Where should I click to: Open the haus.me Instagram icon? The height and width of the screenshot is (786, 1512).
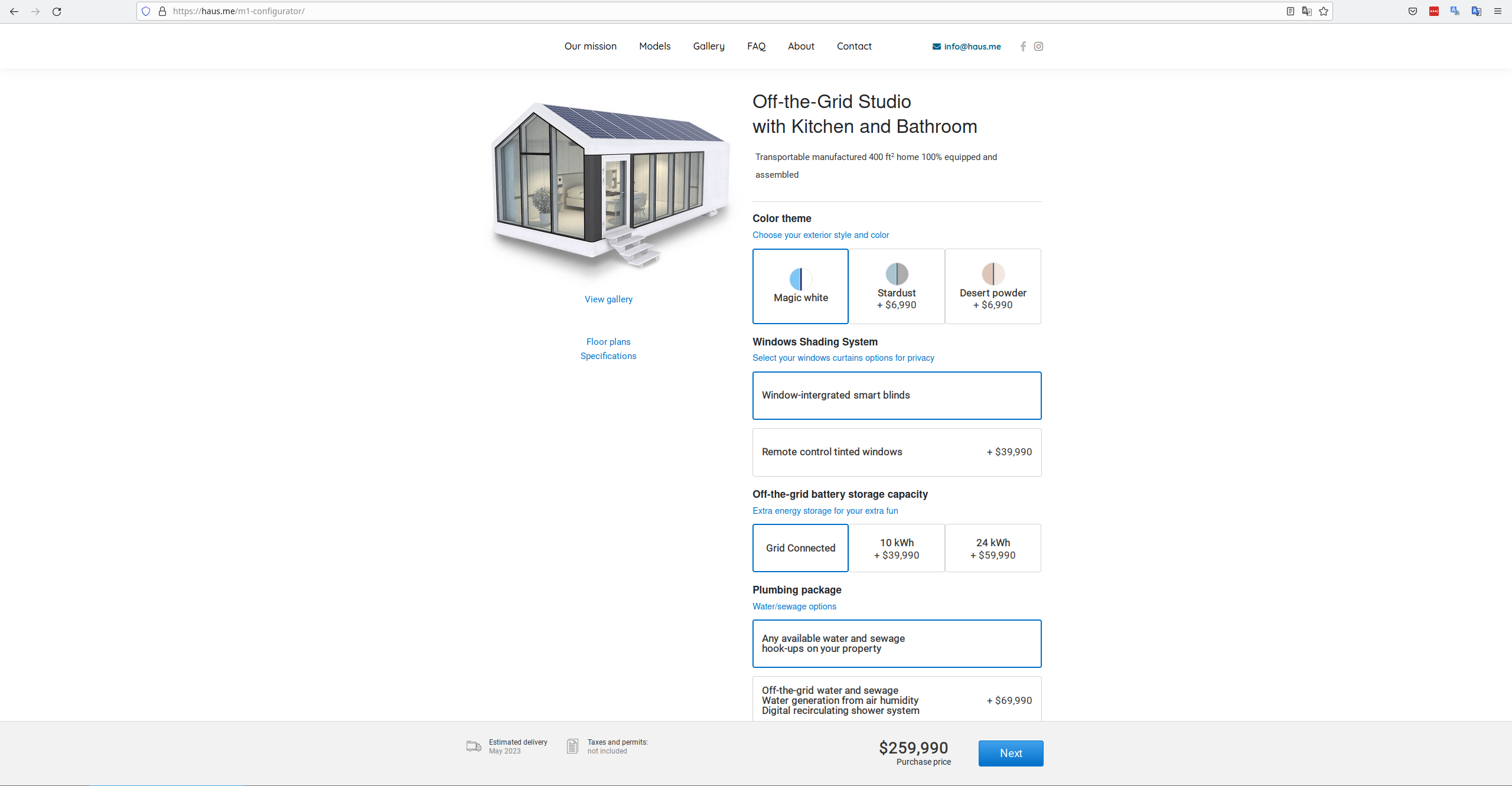click(x=1039, y=46)
